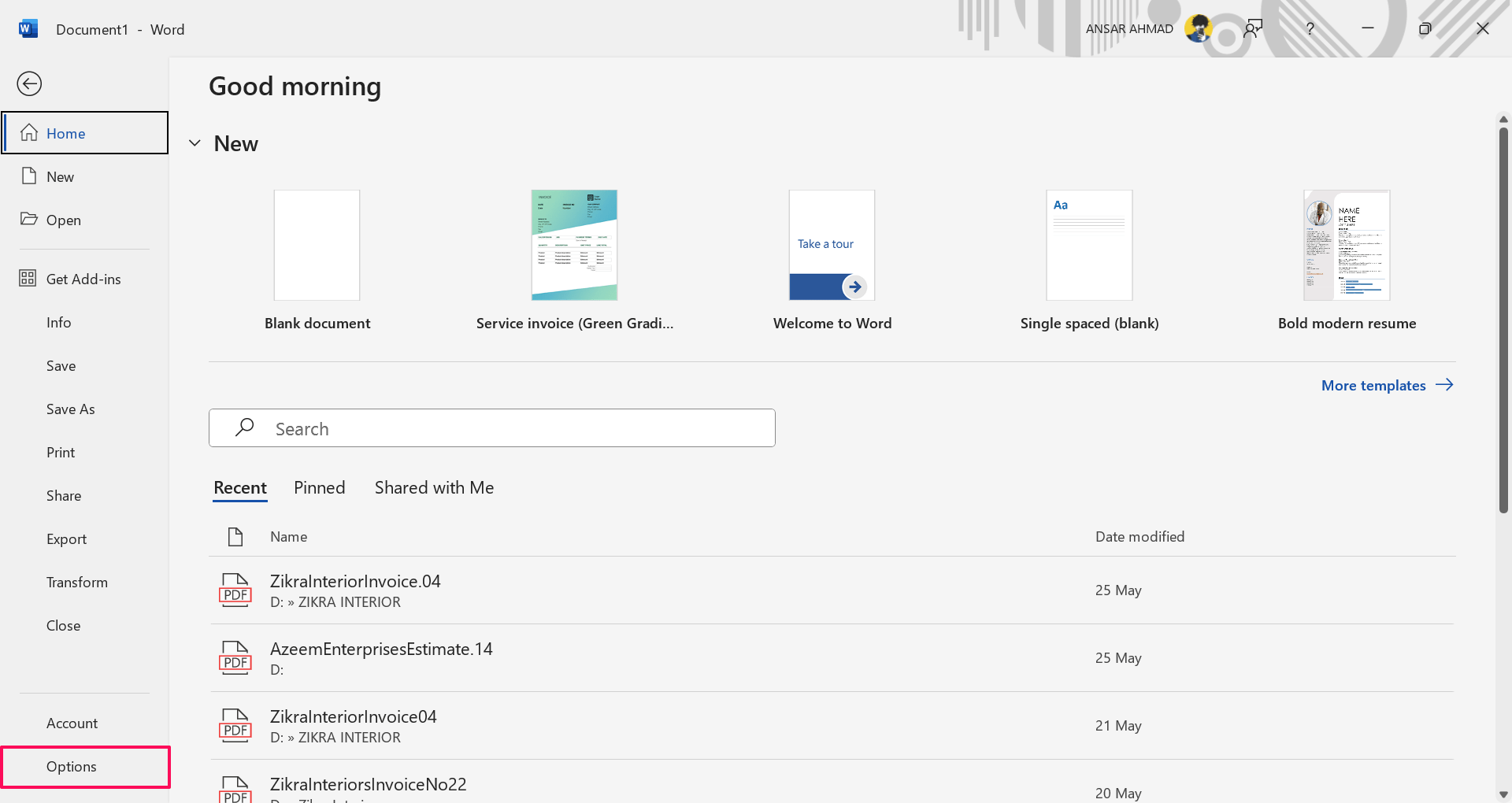Select Share in the sidebar
Viewport: 1512px width, 803px height.
pyautogui.click(x=64, y=495)
